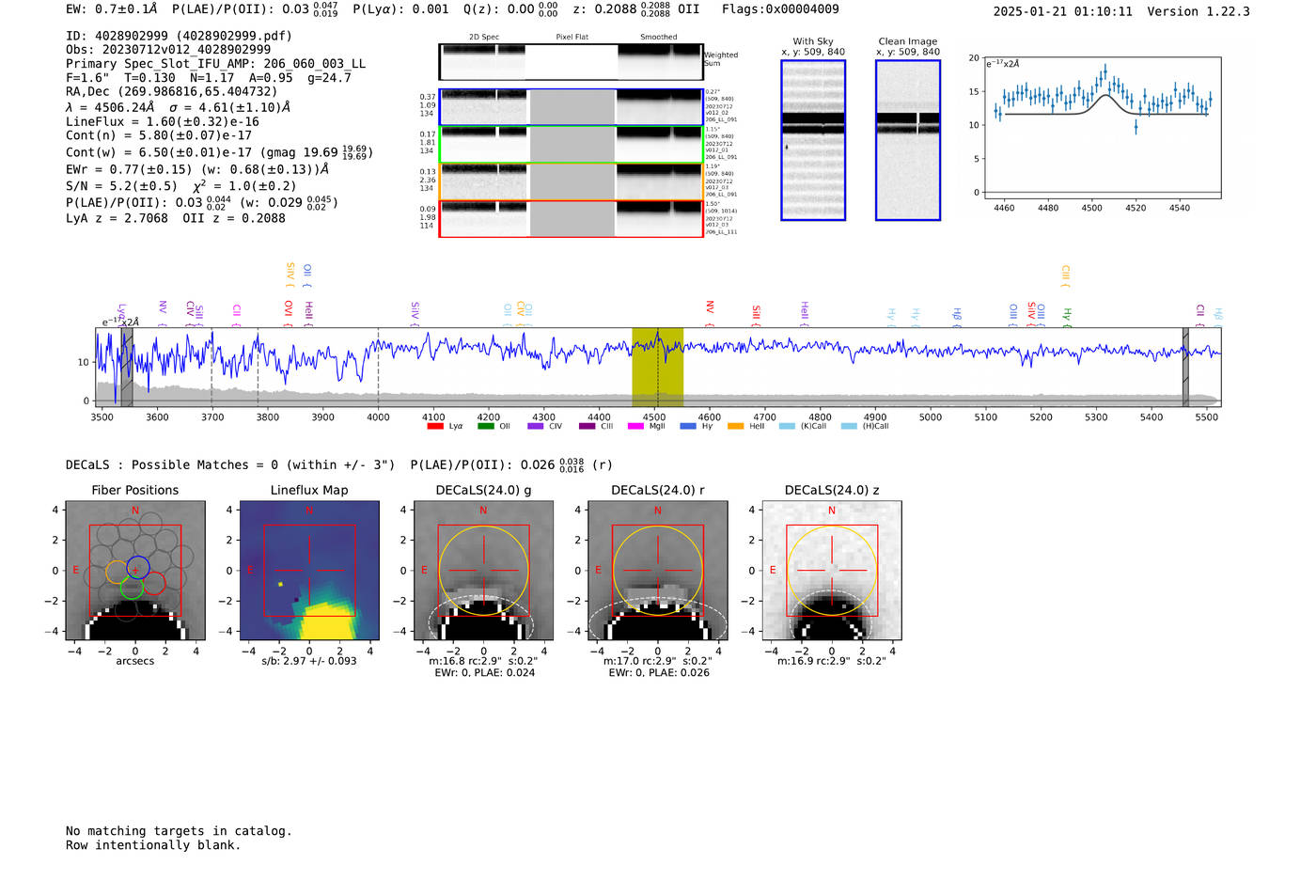Select the Weighted Sum 2D spectrum row

point(571,62)
